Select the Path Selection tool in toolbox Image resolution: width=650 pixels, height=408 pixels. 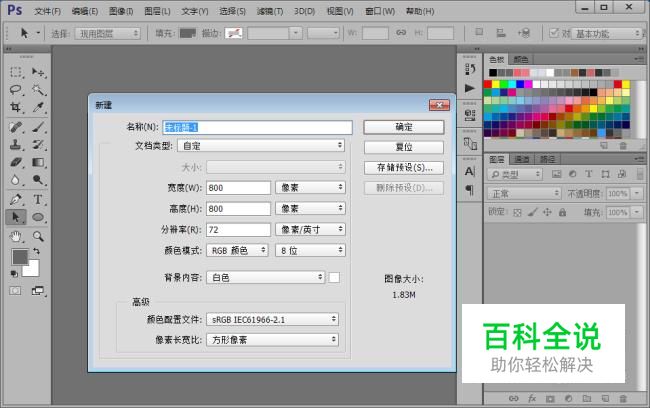[16, 217]
